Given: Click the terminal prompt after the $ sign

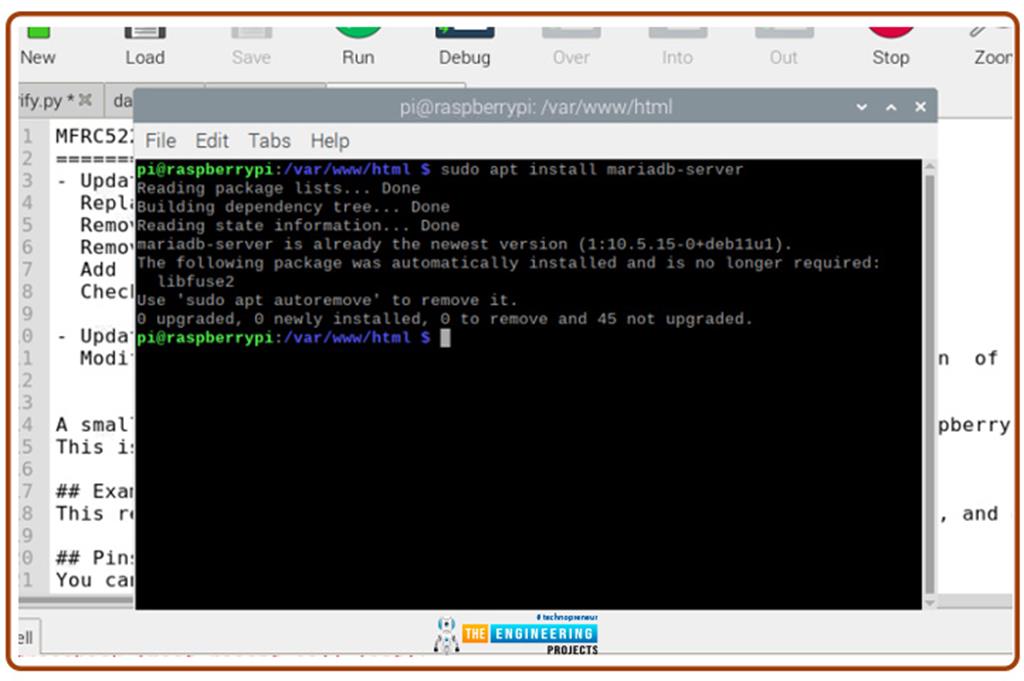Looking at the screenshot, I should [x=447, y=337].
